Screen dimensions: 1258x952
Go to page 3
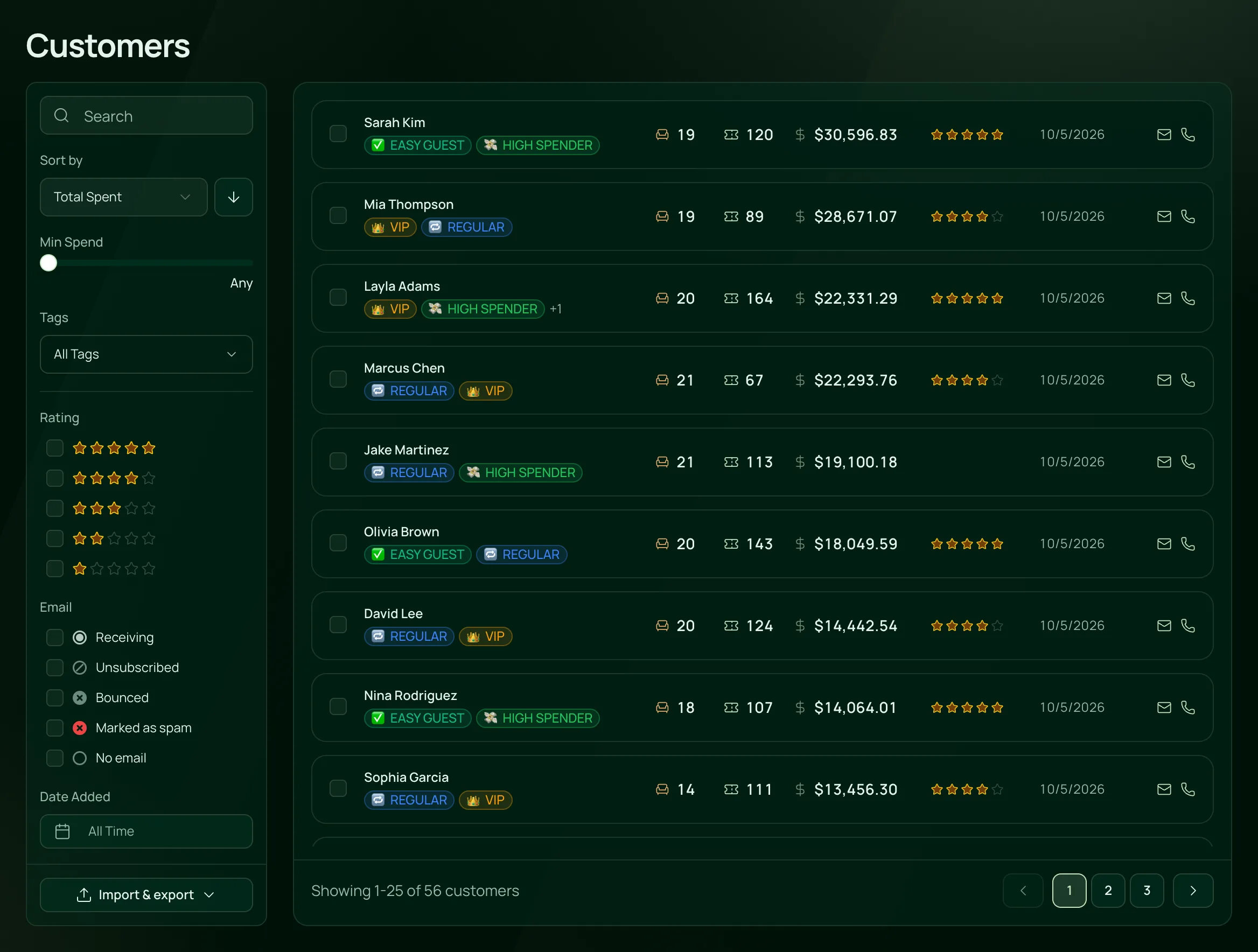pos(1147,891)
